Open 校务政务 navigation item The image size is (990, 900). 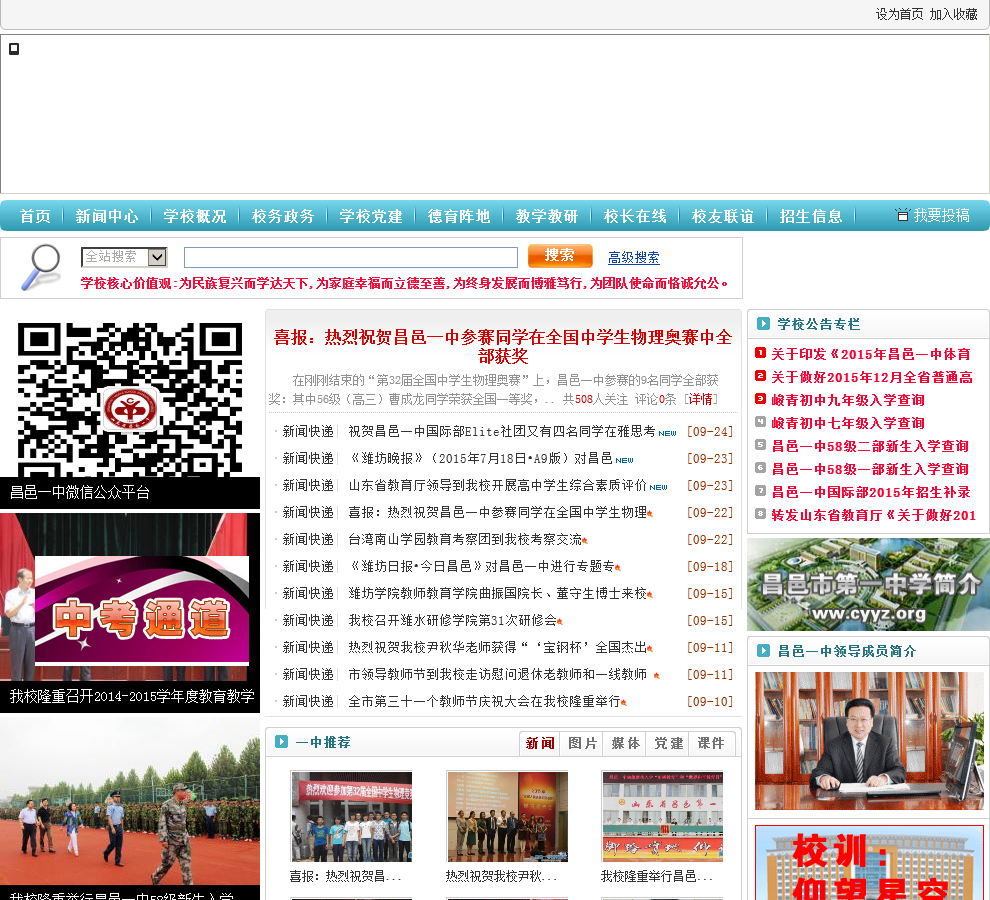(x=283, y=216)
